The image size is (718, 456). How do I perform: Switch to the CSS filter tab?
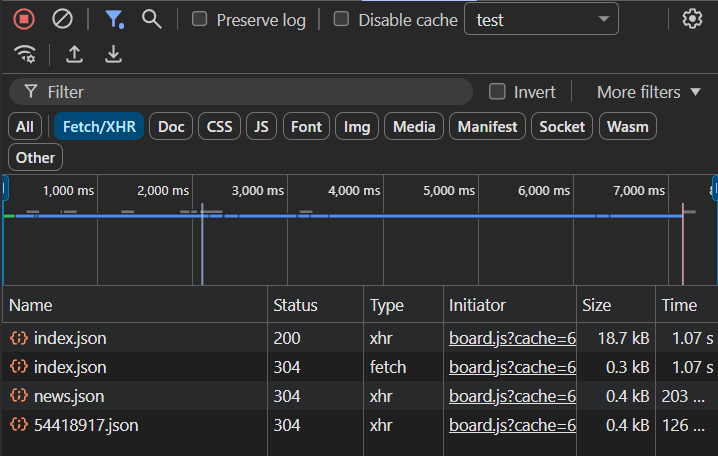(x=219, y=127)
